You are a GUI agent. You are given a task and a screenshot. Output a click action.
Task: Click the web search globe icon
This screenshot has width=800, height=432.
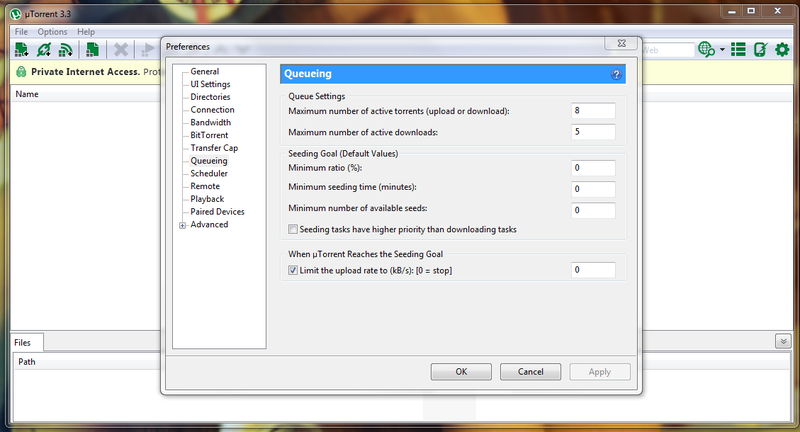706,49
